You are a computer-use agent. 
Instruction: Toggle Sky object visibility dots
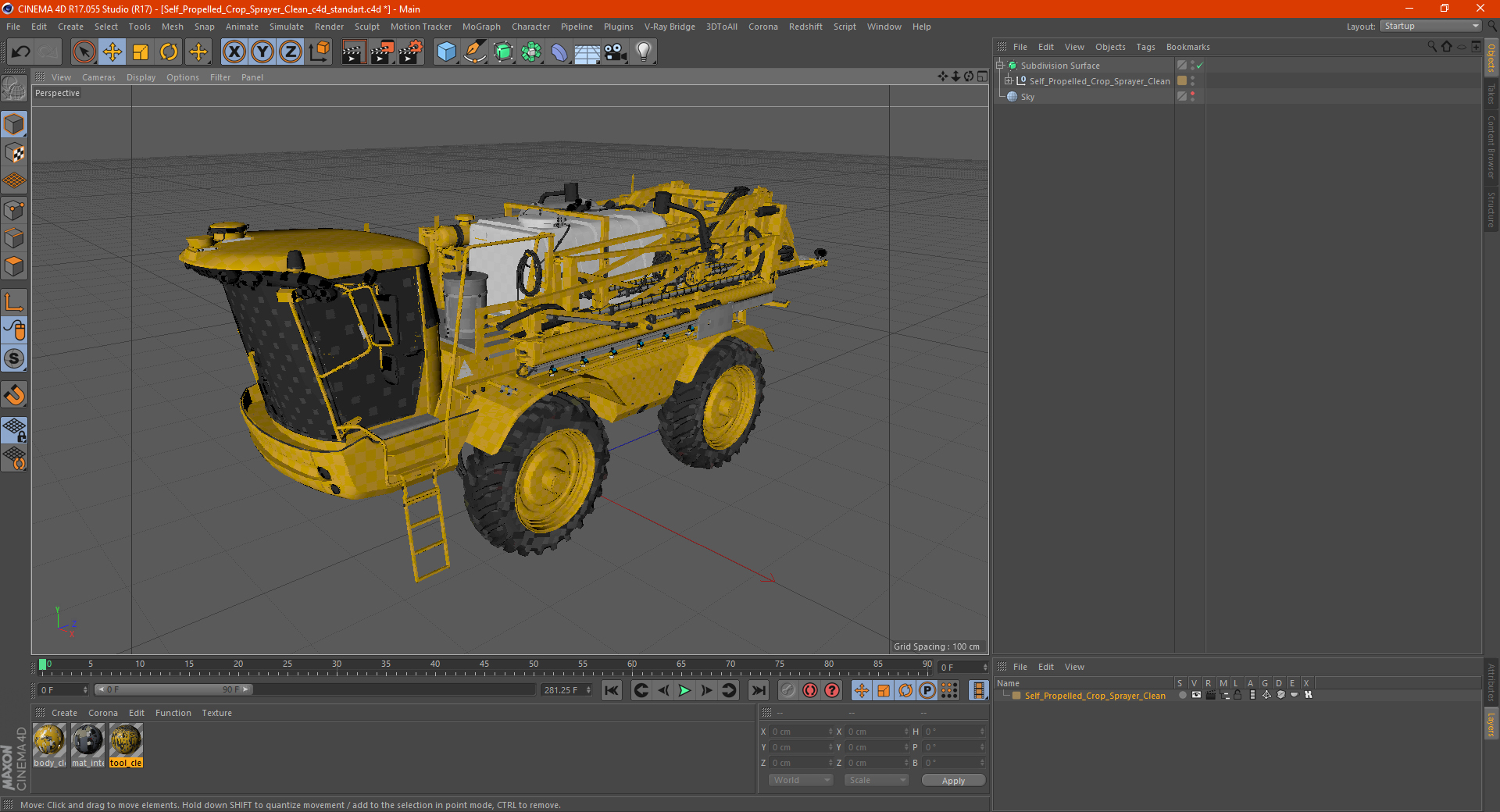(1192, 97)
